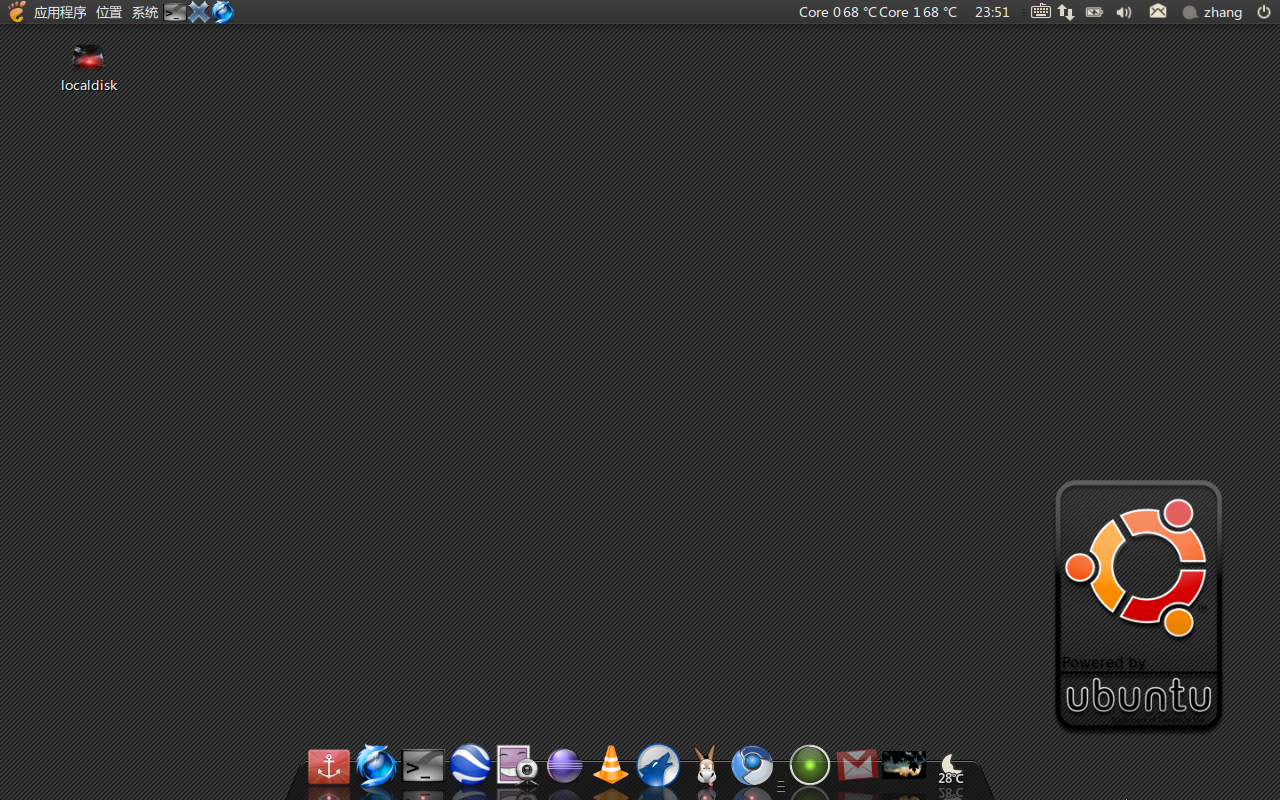Viewport: 1280px width, 800px height.
Task: Open the terminal from the bottom dock
Action: 423,767
